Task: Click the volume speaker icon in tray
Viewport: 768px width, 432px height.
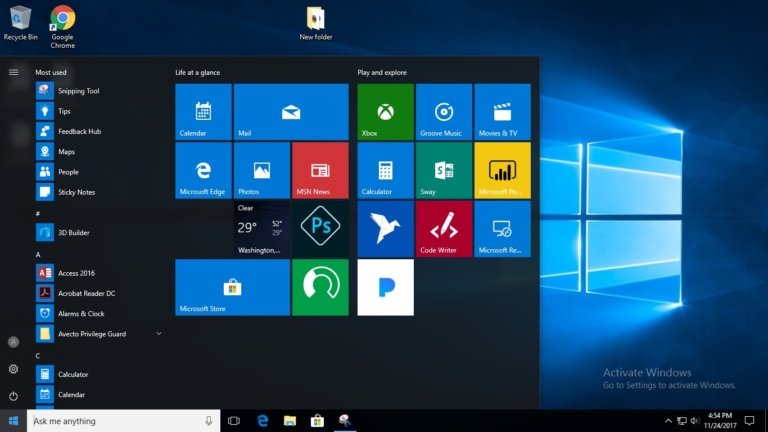Action: click(695, 421)
